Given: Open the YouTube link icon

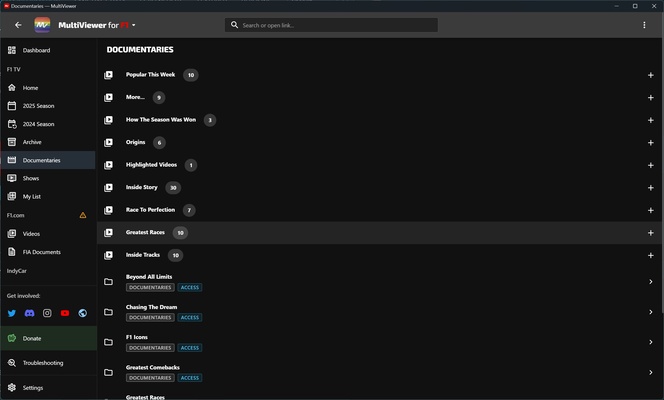Looking at the screenshot, I should point(65,313).
